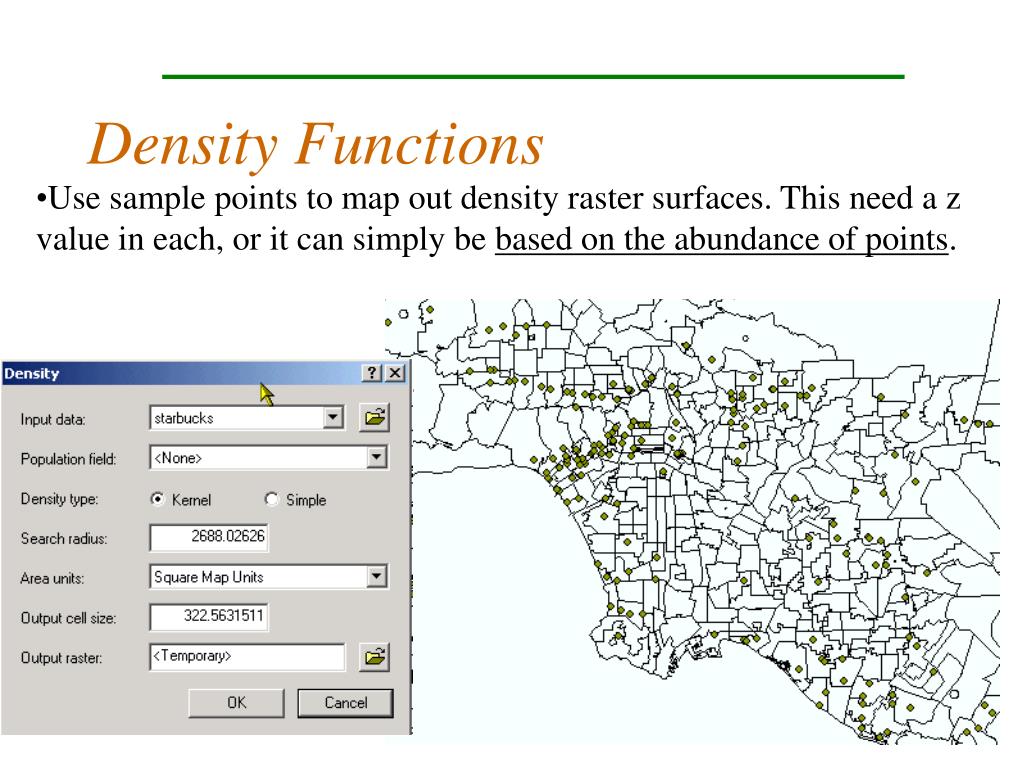Browse for output raster folder icon
Screen dimensions: 1024x768
(375, 656)
